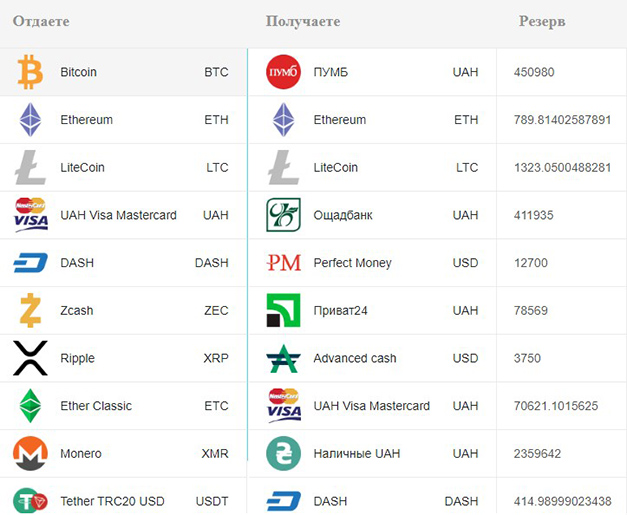This screenshot has height=515, width=627.
Task: Click the Наличные UAH hryvnia icon
Action: click(283, 454)
